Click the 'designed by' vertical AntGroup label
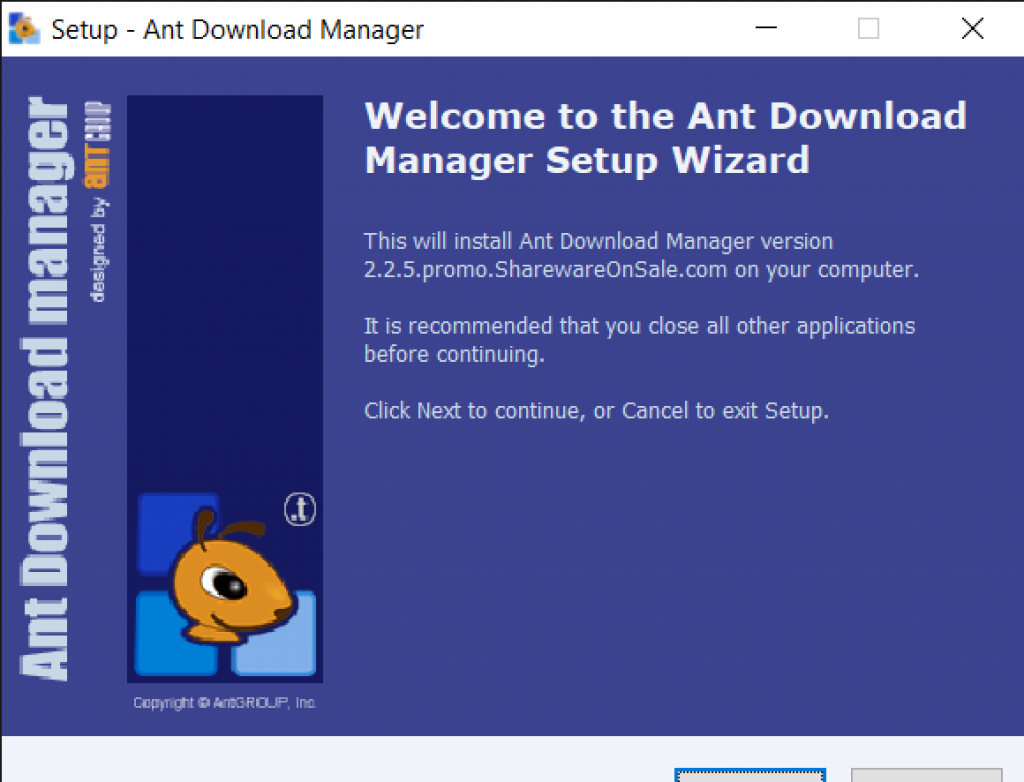Viewport: 1024px width, 782px height. point(97,201)
